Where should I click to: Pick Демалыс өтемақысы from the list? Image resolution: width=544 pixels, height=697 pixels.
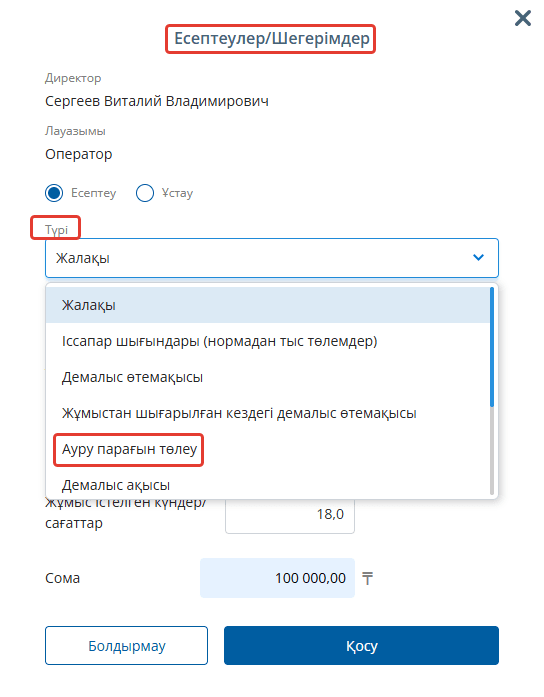268,377
